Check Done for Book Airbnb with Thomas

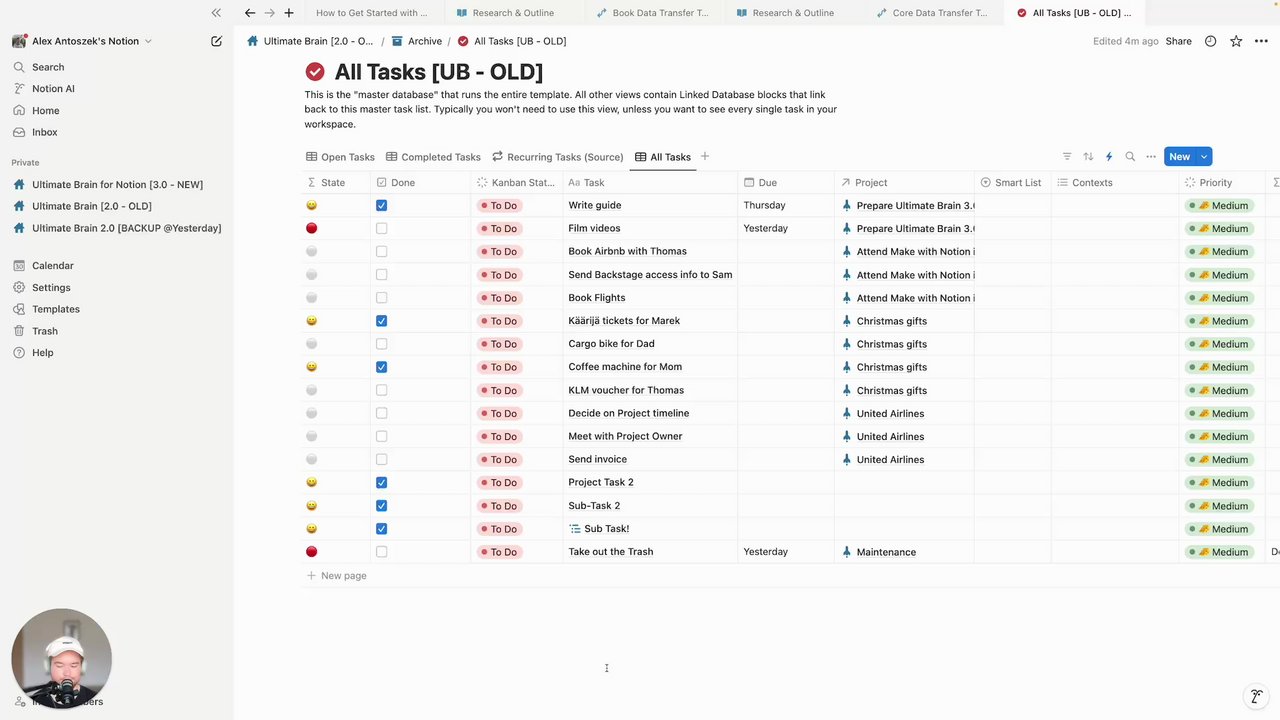[x=381, y=252]
